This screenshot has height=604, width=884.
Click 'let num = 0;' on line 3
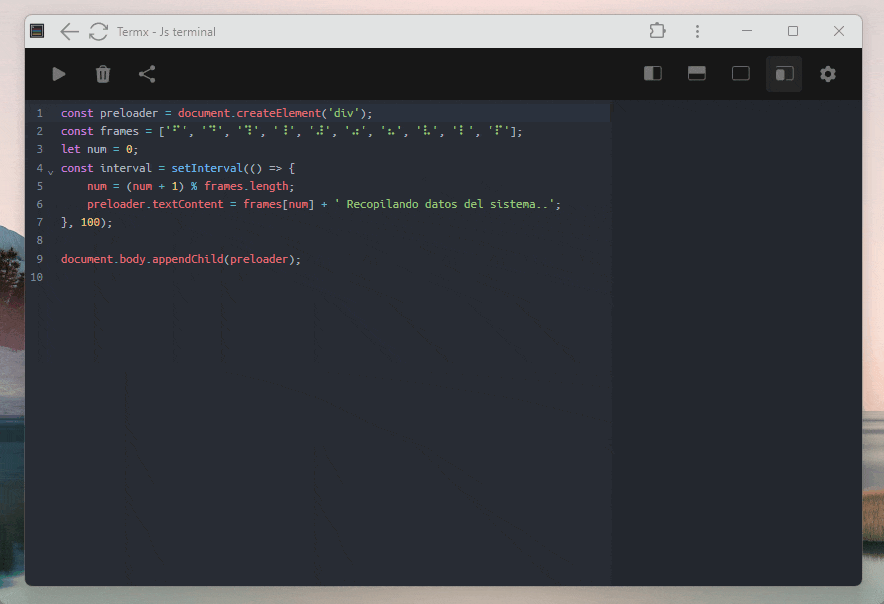[x=99, y=149]
